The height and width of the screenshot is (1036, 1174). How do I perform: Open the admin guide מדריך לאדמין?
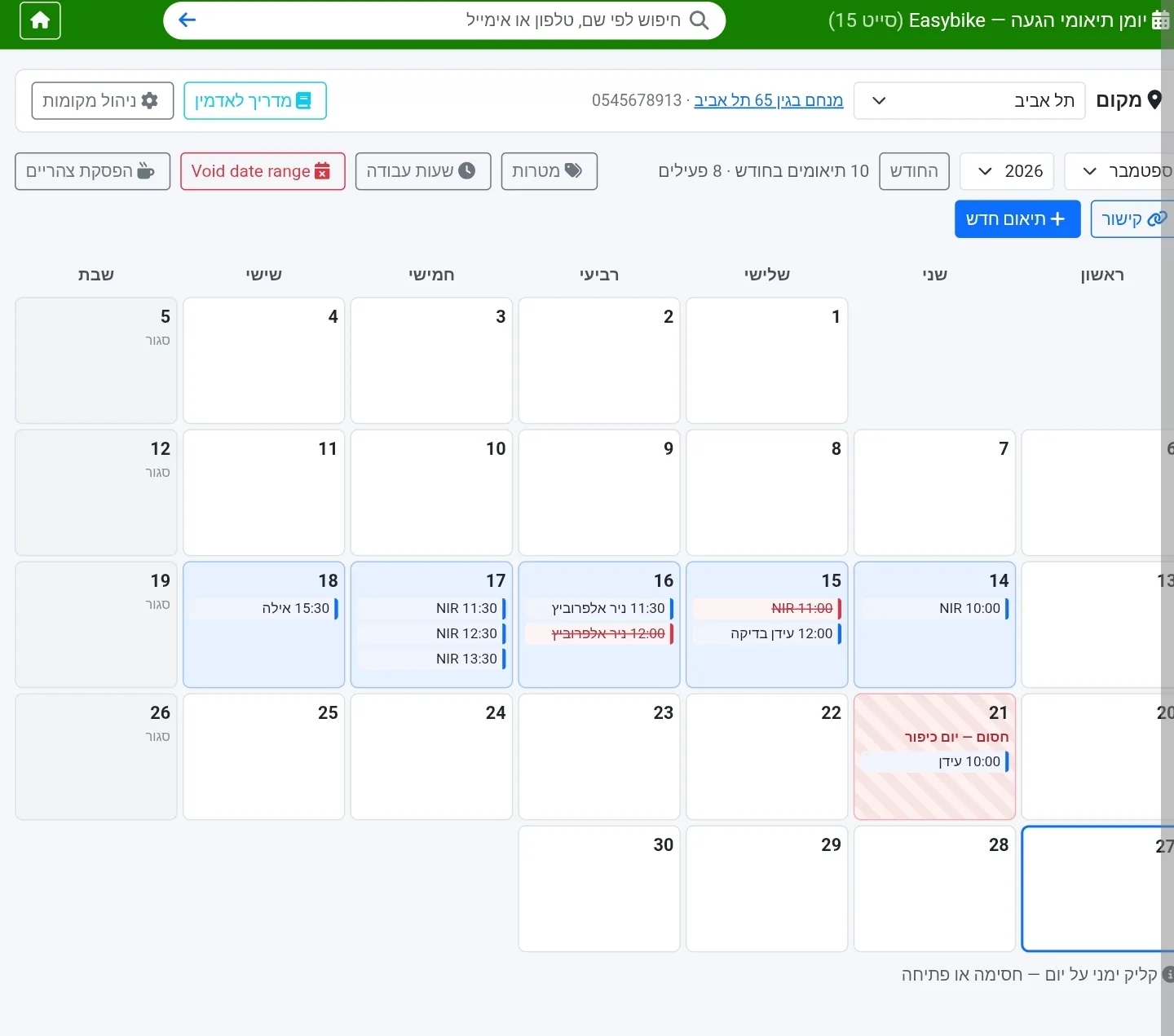click(x=255, y=101)
